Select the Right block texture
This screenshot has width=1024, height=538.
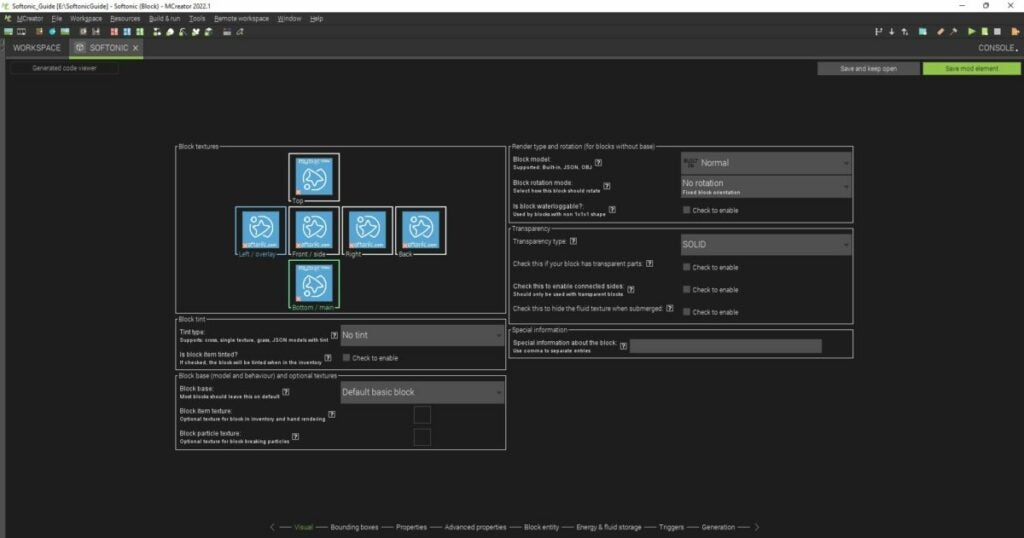click(368, 230)
